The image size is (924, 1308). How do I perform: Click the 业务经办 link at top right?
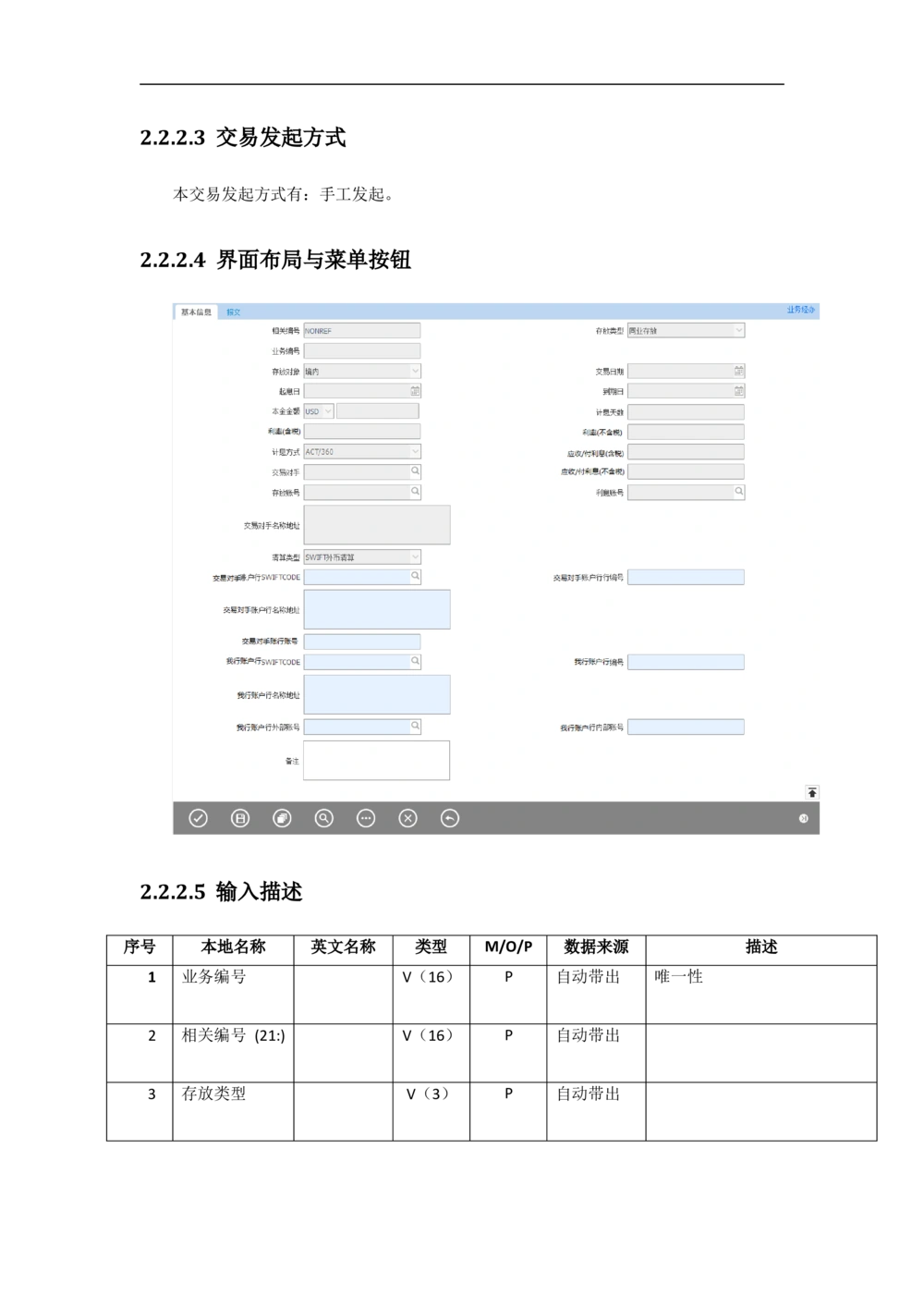pyautogui.click(x=800, y=310)
